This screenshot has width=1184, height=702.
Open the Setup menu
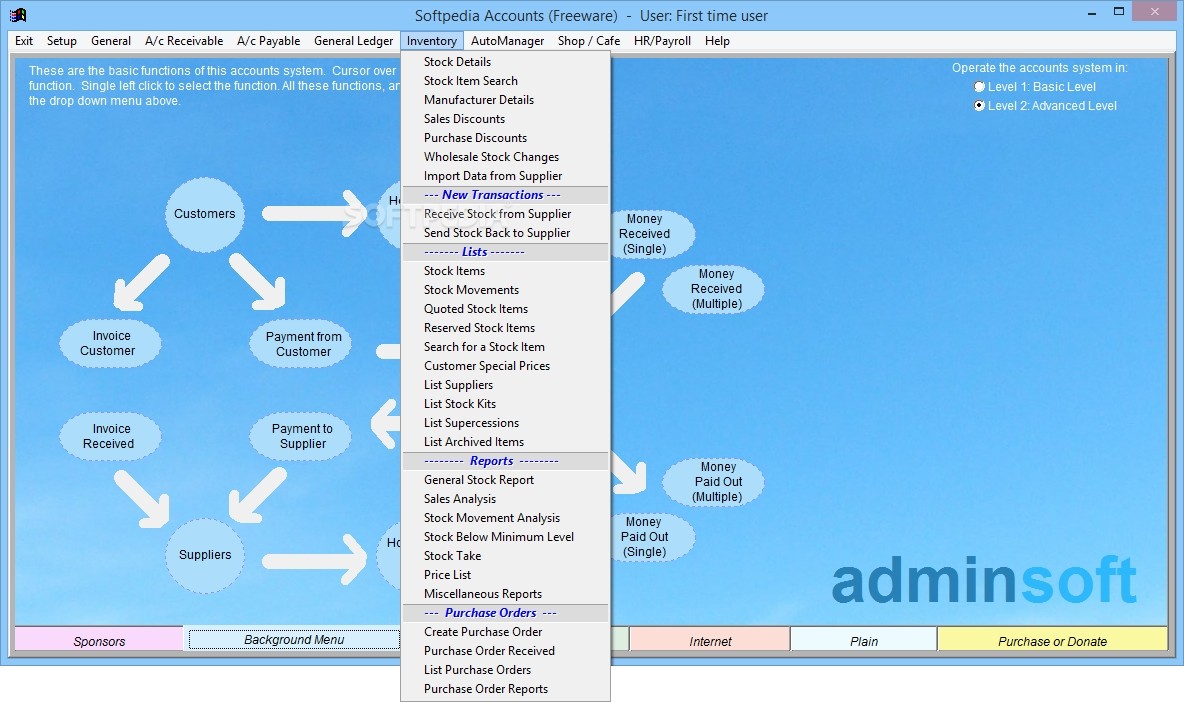[61, 41]
